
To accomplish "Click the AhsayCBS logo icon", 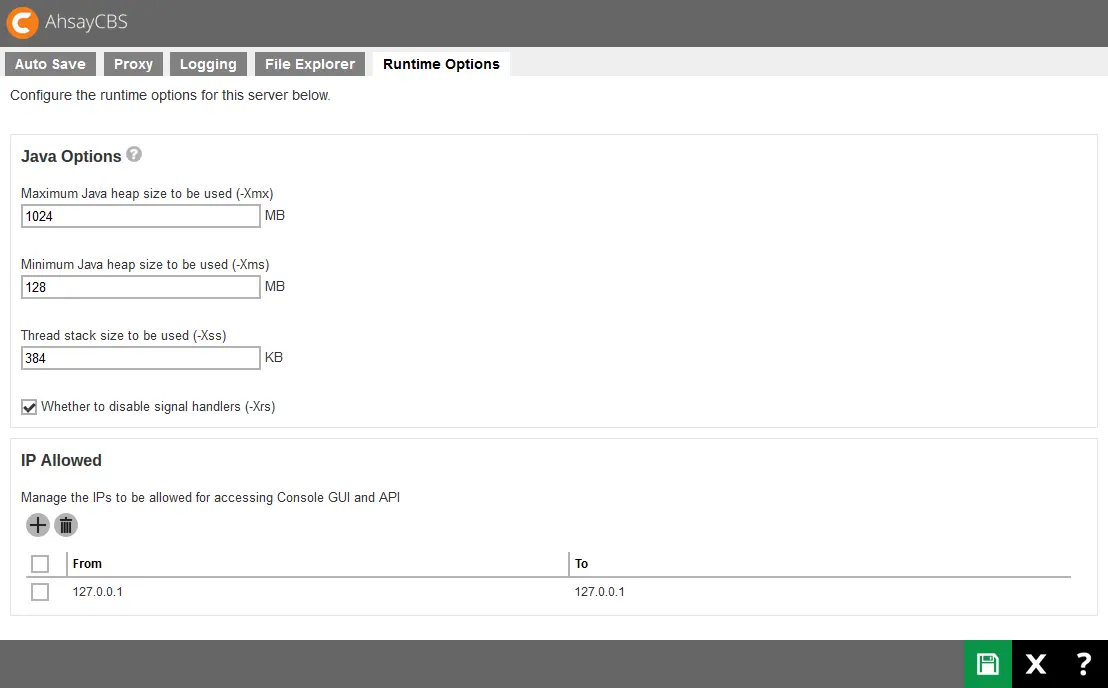I will coord(21,22).
